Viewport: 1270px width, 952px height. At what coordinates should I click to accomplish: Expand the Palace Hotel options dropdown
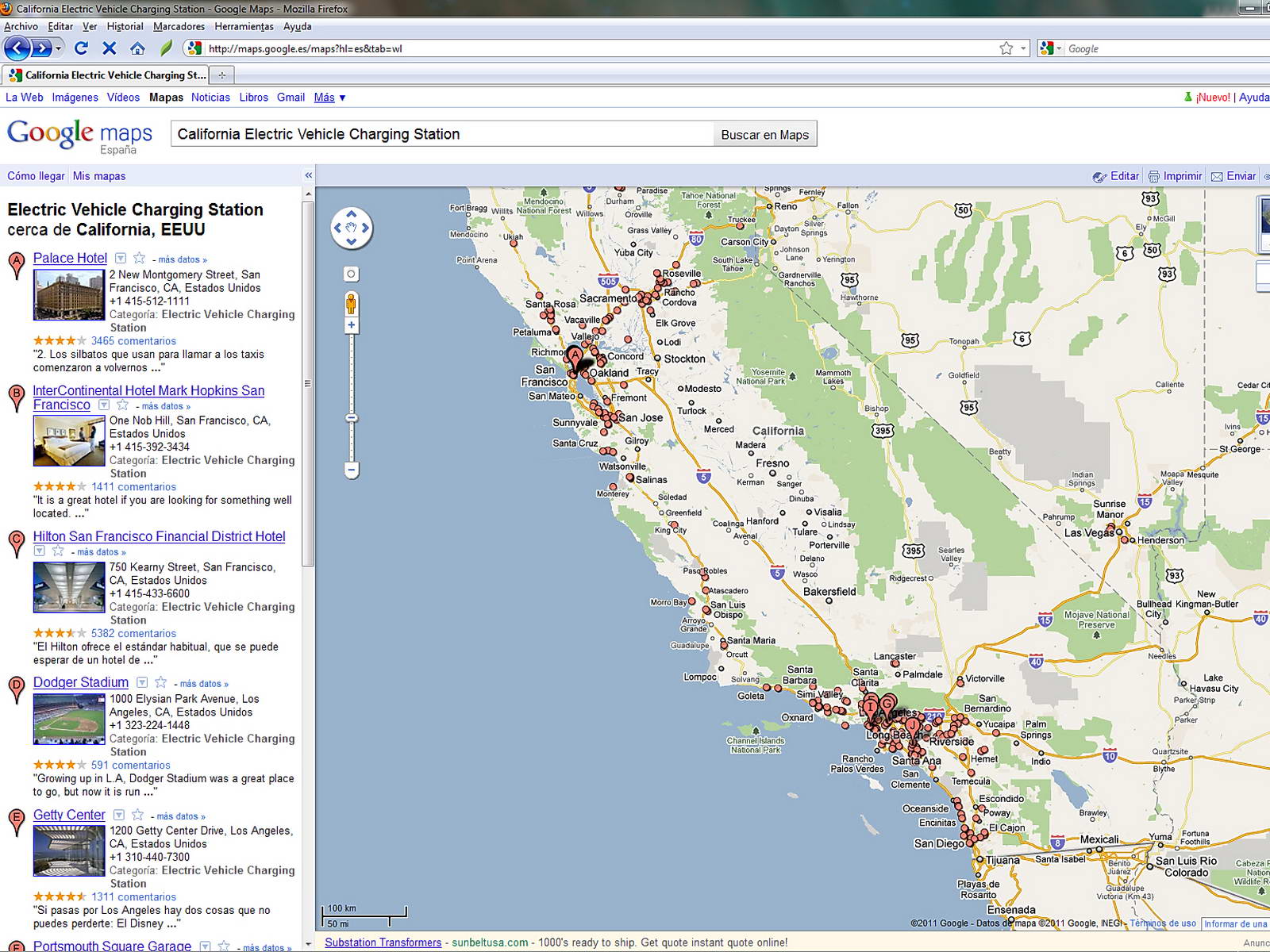120,258
